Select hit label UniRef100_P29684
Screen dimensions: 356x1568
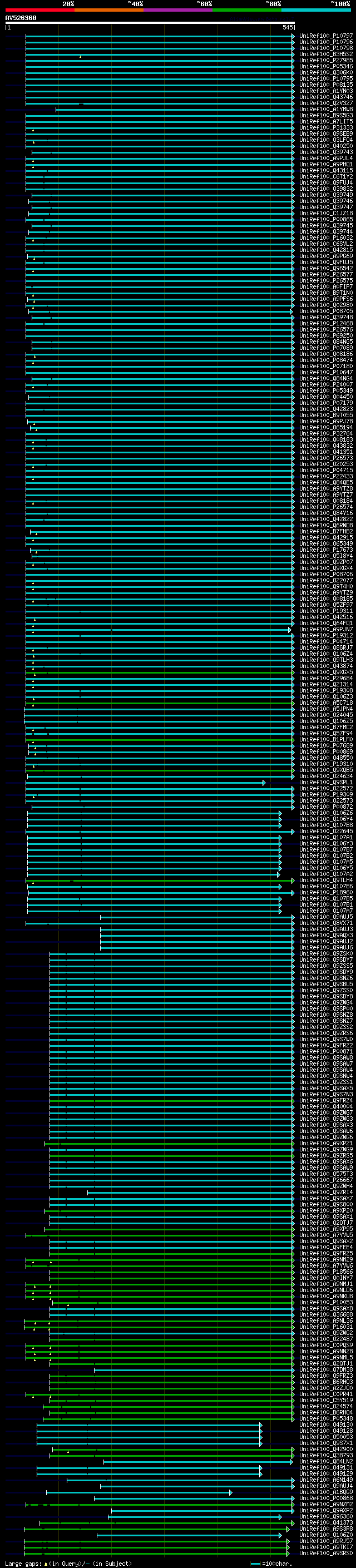pyautogui.click(x=326, y=678)
